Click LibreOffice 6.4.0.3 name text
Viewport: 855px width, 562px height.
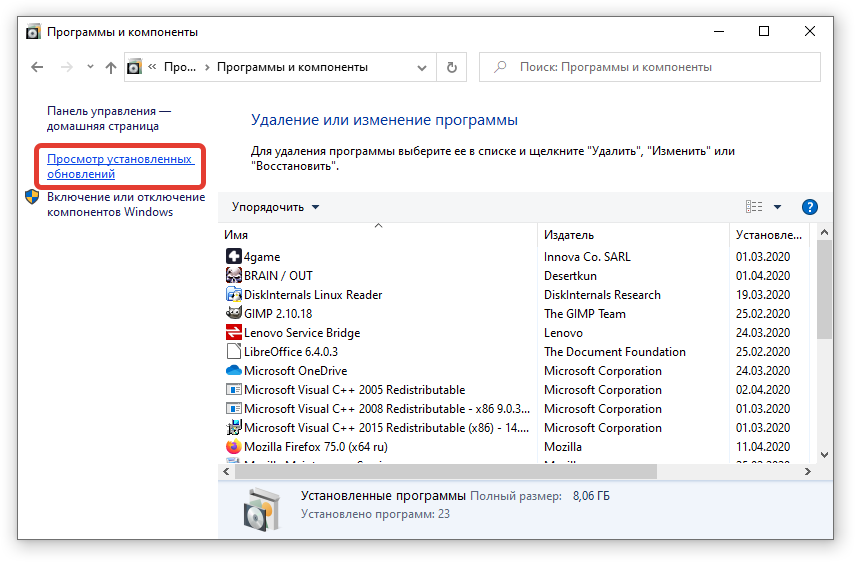tap(291, 352)
